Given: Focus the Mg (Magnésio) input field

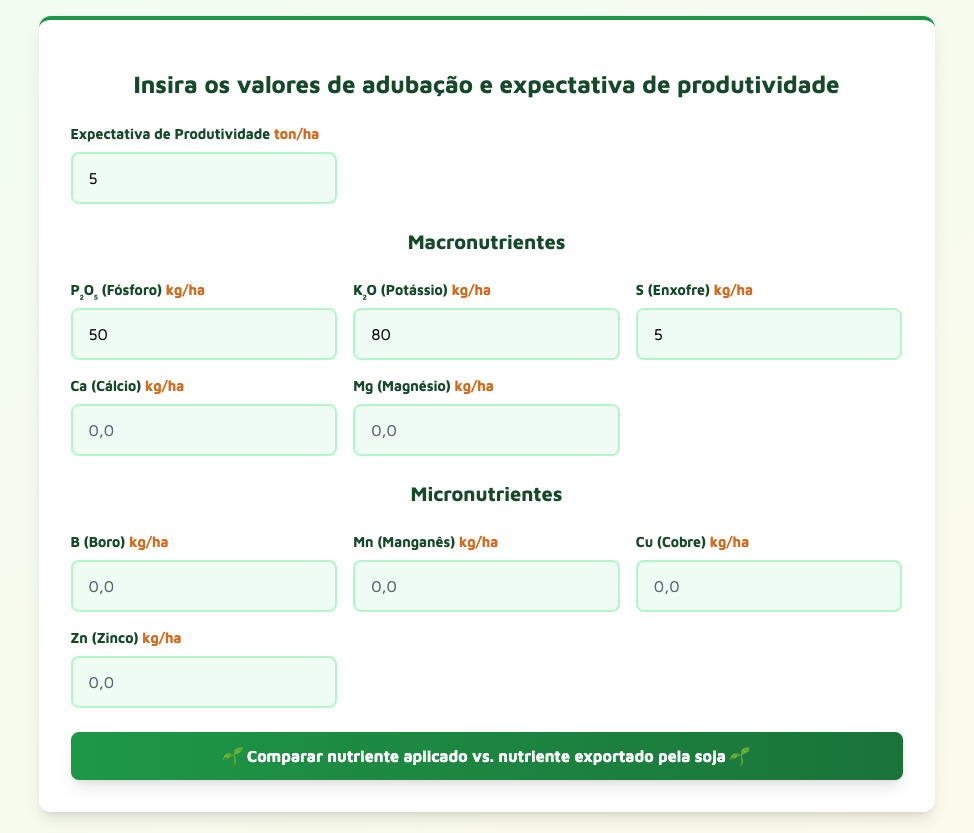Looking at the screenshot, I should coord(486,430).
